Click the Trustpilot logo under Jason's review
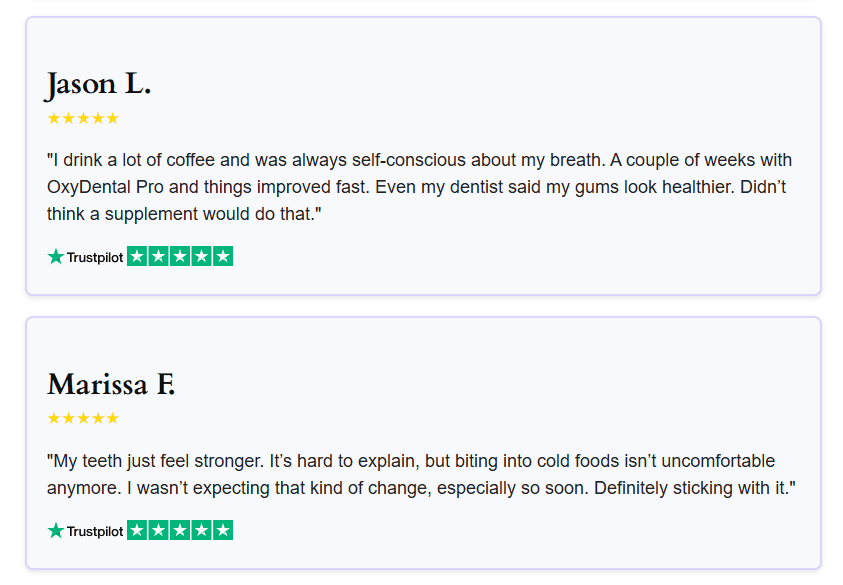 85,257
